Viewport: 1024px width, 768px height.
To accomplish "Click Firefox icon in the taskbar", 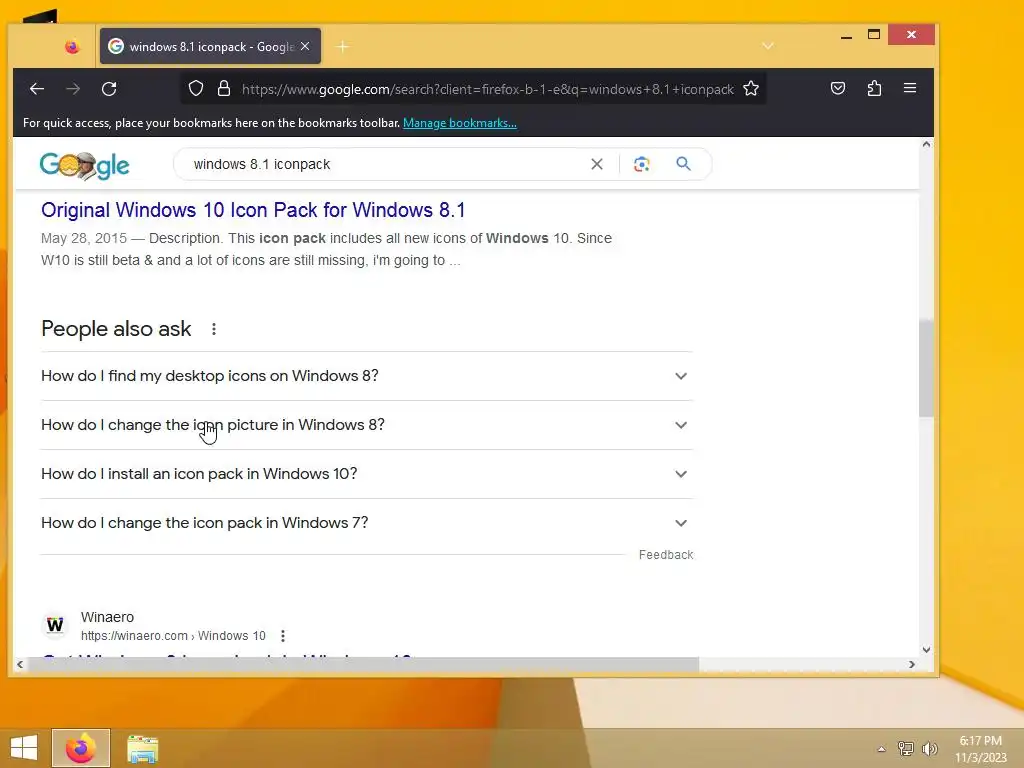I will (x=81, y=748).
